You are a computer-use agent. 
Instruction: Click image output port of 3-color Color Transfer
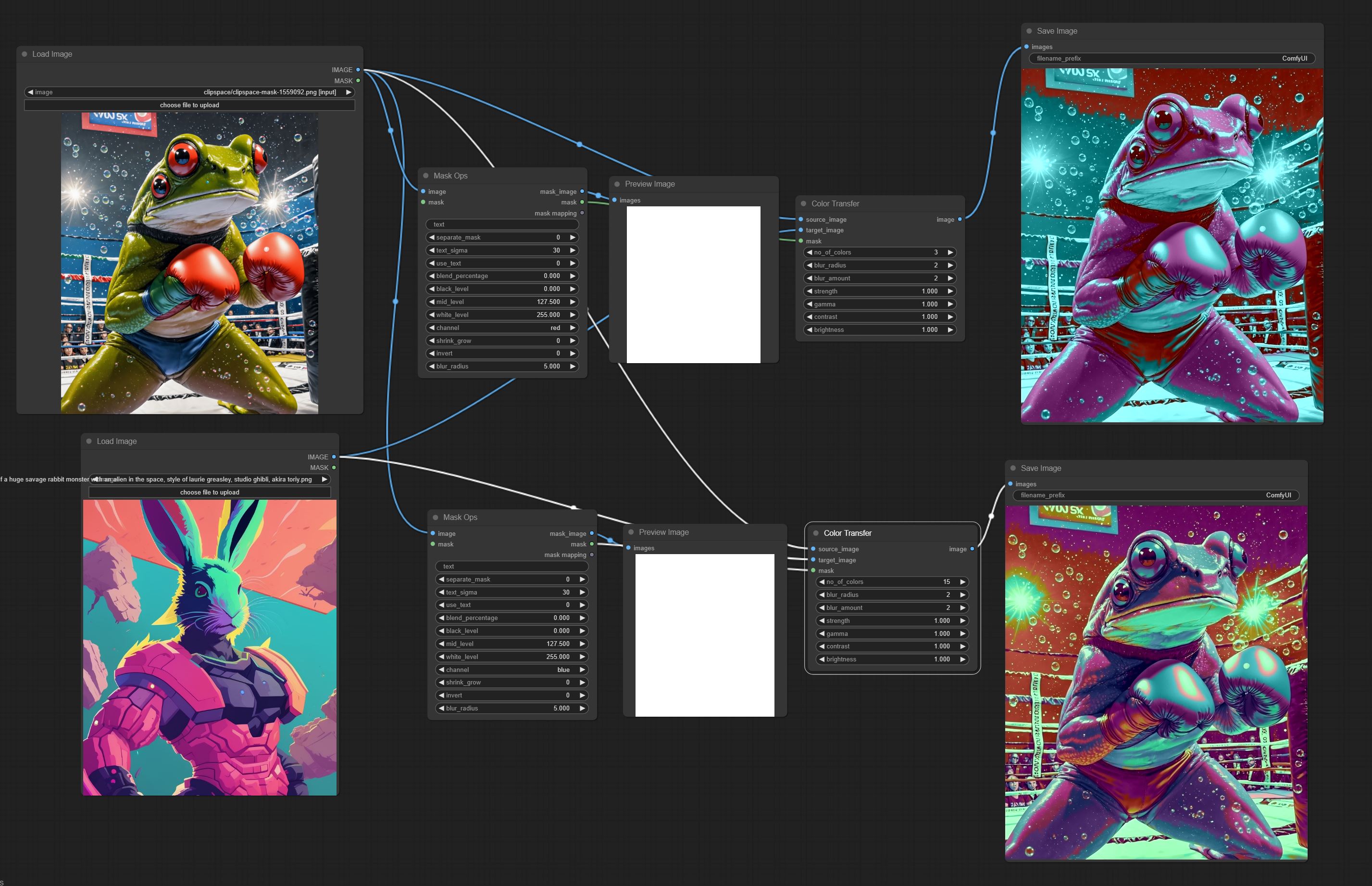pyautogui.click(x=960, y=219)
